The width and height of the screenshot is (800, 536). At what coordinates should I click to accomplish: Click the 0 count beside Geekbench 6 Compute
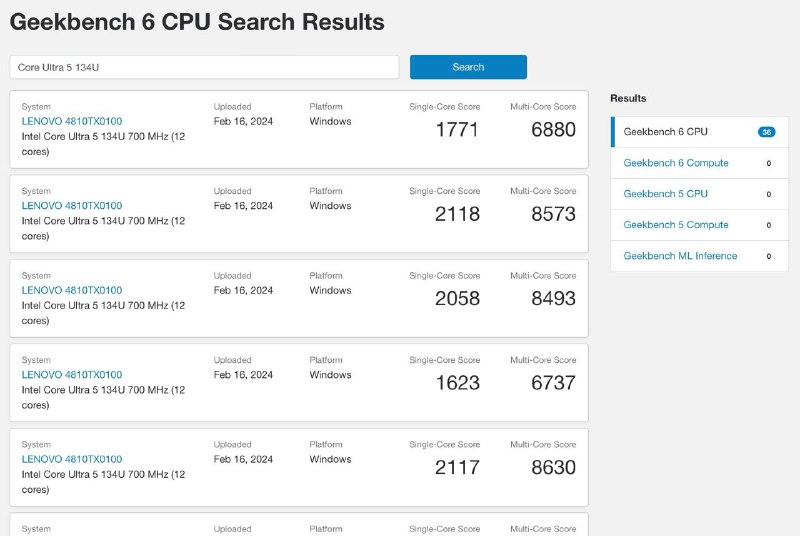769,163
